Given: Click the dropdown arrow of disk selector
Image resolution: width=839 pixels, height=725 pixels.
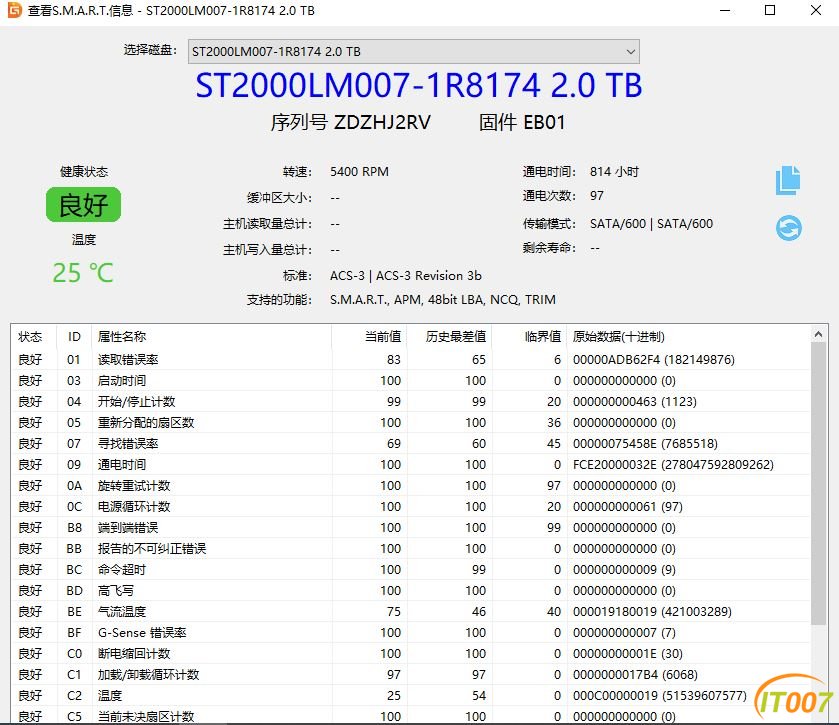Looking at the screenshot, I should tap(630, 52).
